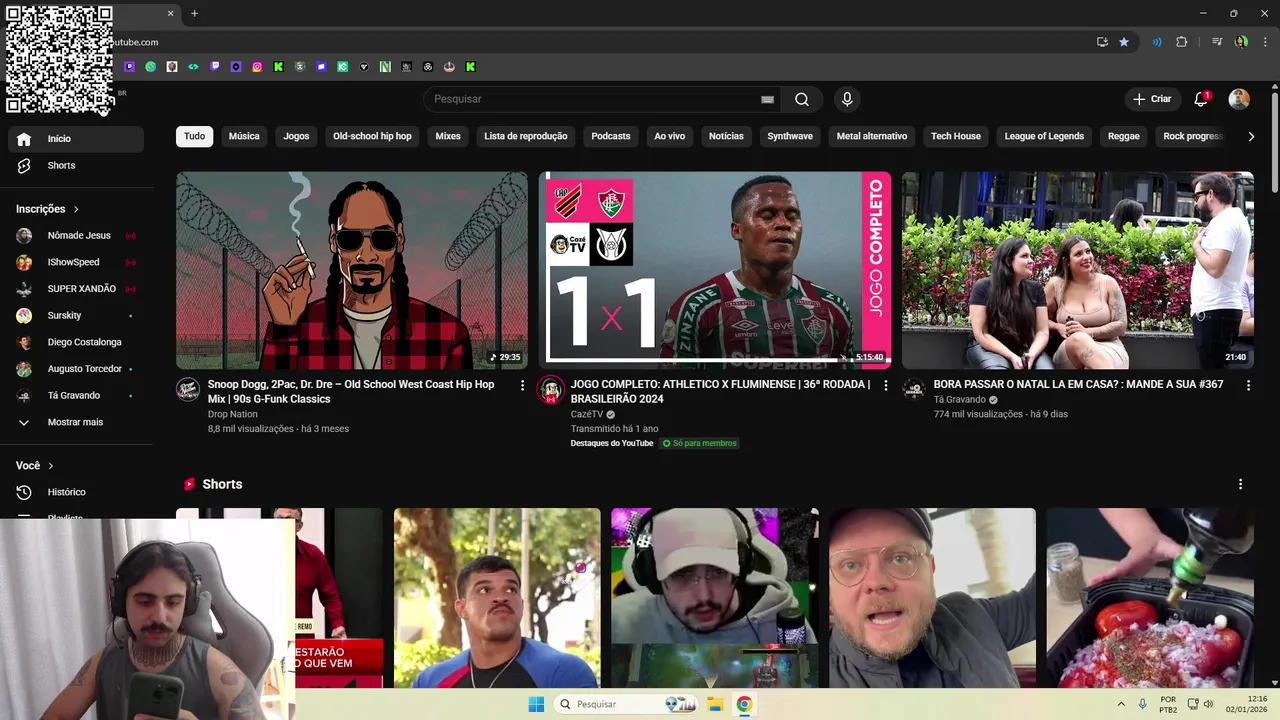Expand Mostrar mais in subscriptions

coord(76,422)
